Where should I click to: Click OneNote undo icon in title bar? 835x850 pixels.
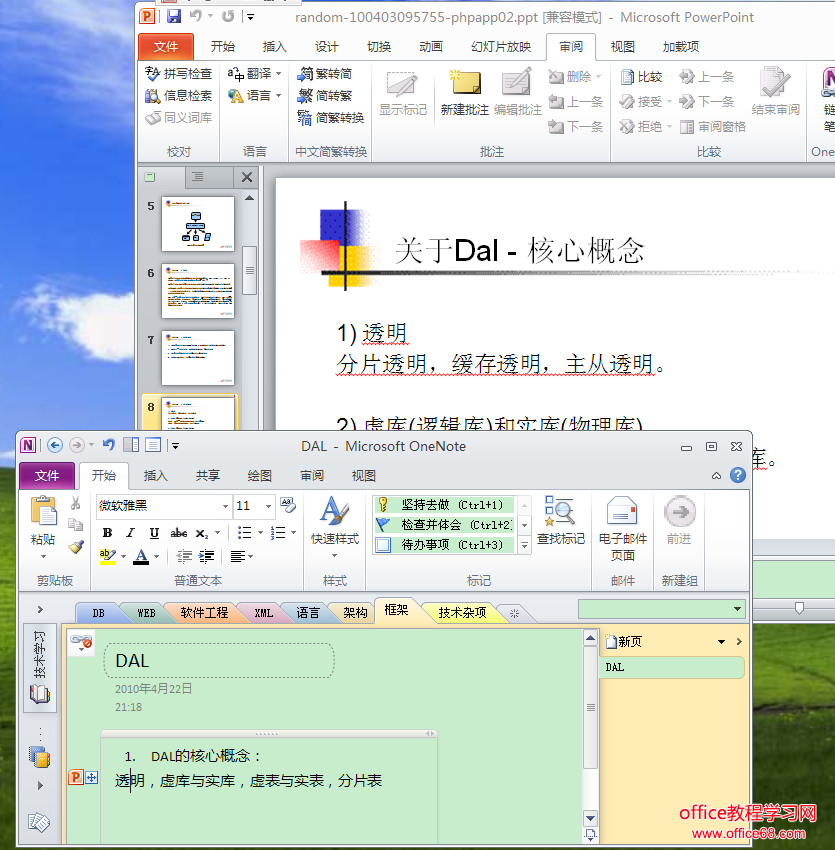point(108,445)
